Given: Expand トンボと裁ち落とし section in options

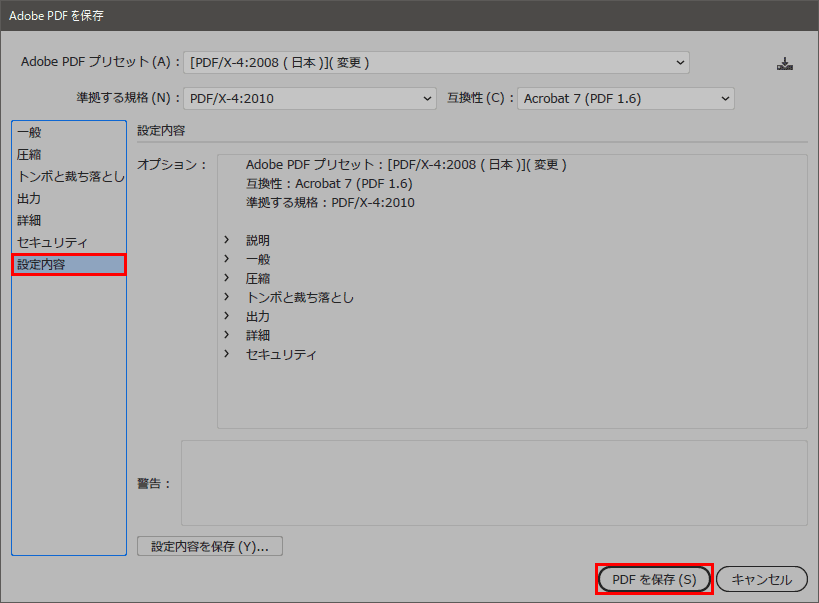Looking at the screenshot, I should coord(227,297).
